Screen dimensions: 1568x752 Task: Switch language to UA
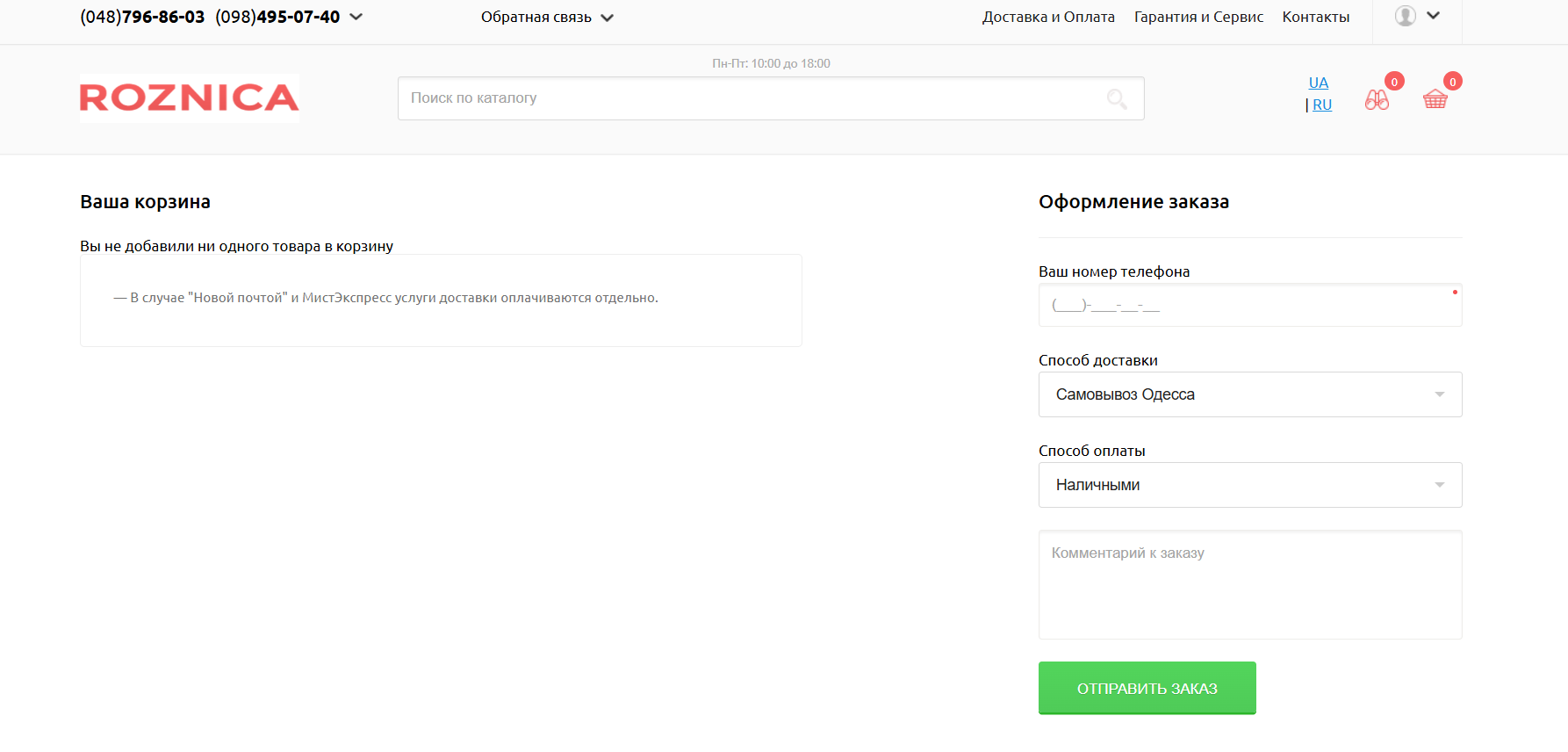[x=1318, y=83]
